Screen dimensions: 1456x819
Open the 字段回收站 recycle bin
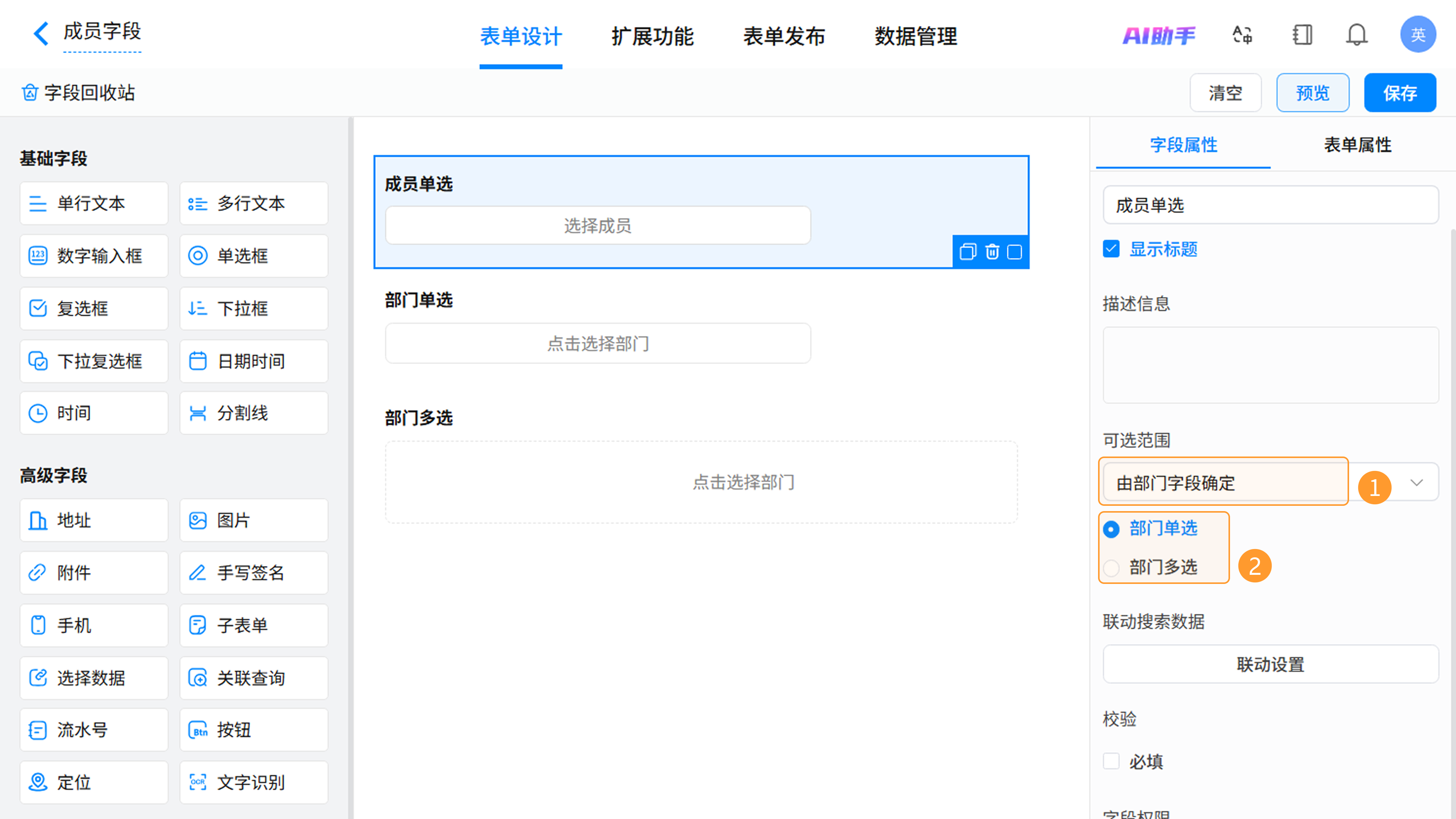pos(78,93)
